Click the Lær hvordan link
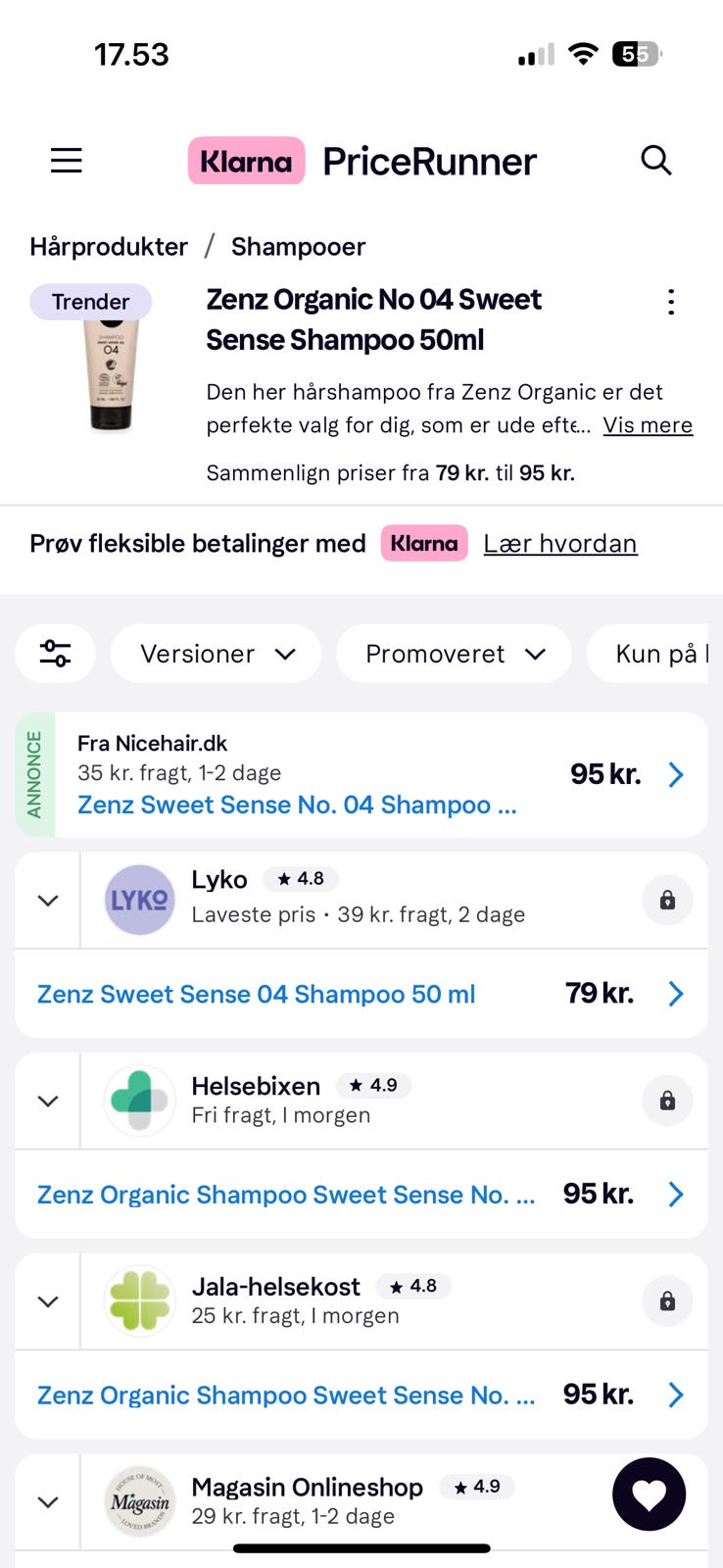The width and height of the screenshot is (723, 1568). click(560, 544)
